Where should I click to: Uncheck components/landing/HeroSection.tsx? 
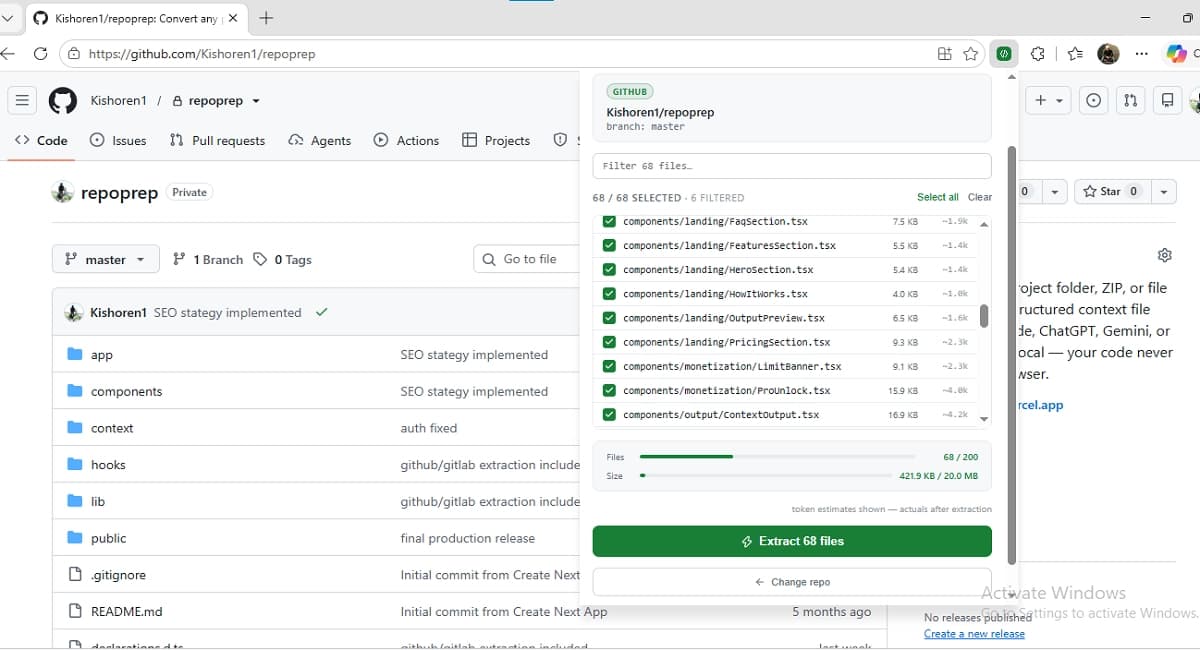[x=609, y=270]
